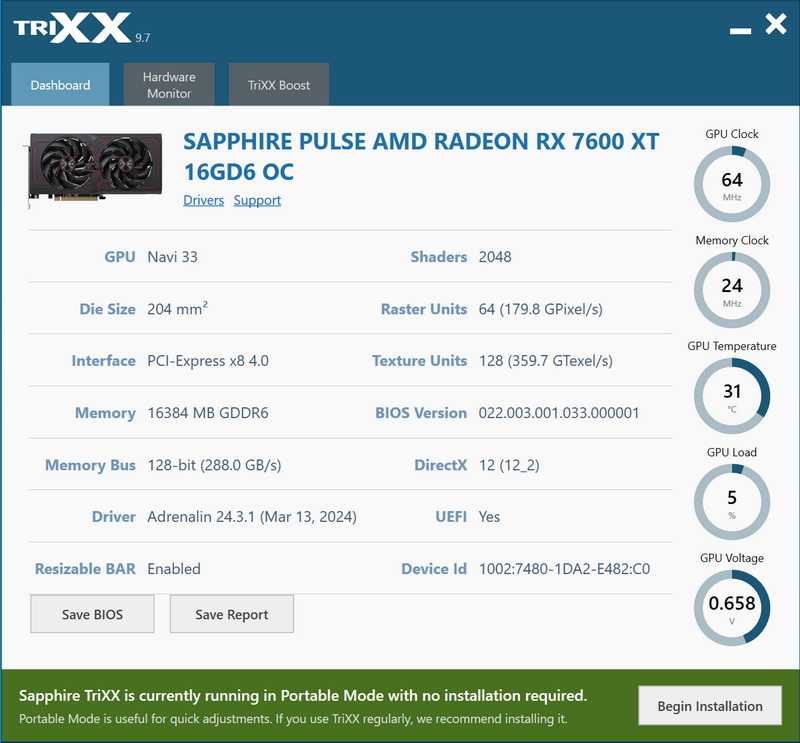This screenshot has width=800, height=743.
Task: Click the Device Id label
Action: click(x=434, y=569)
